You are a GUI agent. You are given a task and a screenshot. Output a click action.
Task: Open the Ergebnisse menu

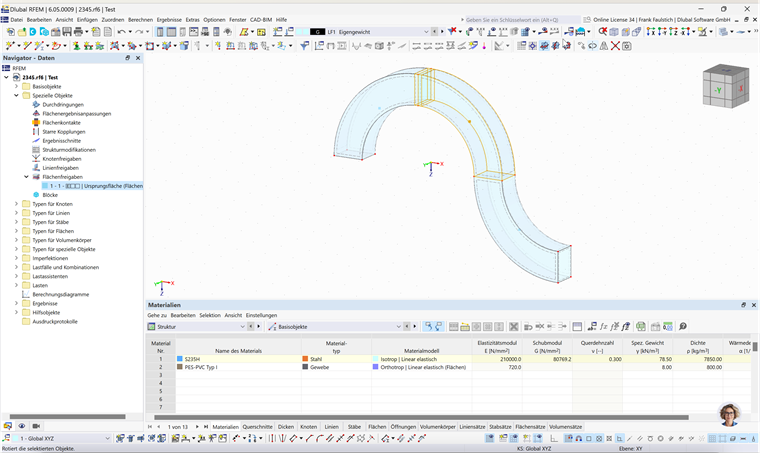pos(169,20)
